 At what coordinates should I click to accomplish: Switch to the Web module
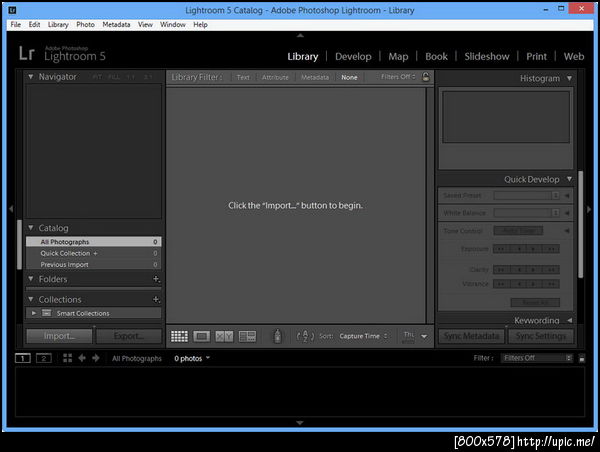point(574,56)
